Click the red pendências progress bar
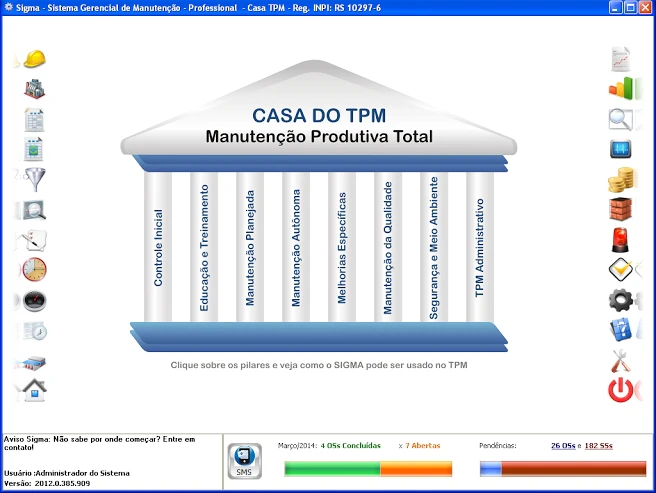The height and width of the screenshot is (493, 656). pos(574,469)
